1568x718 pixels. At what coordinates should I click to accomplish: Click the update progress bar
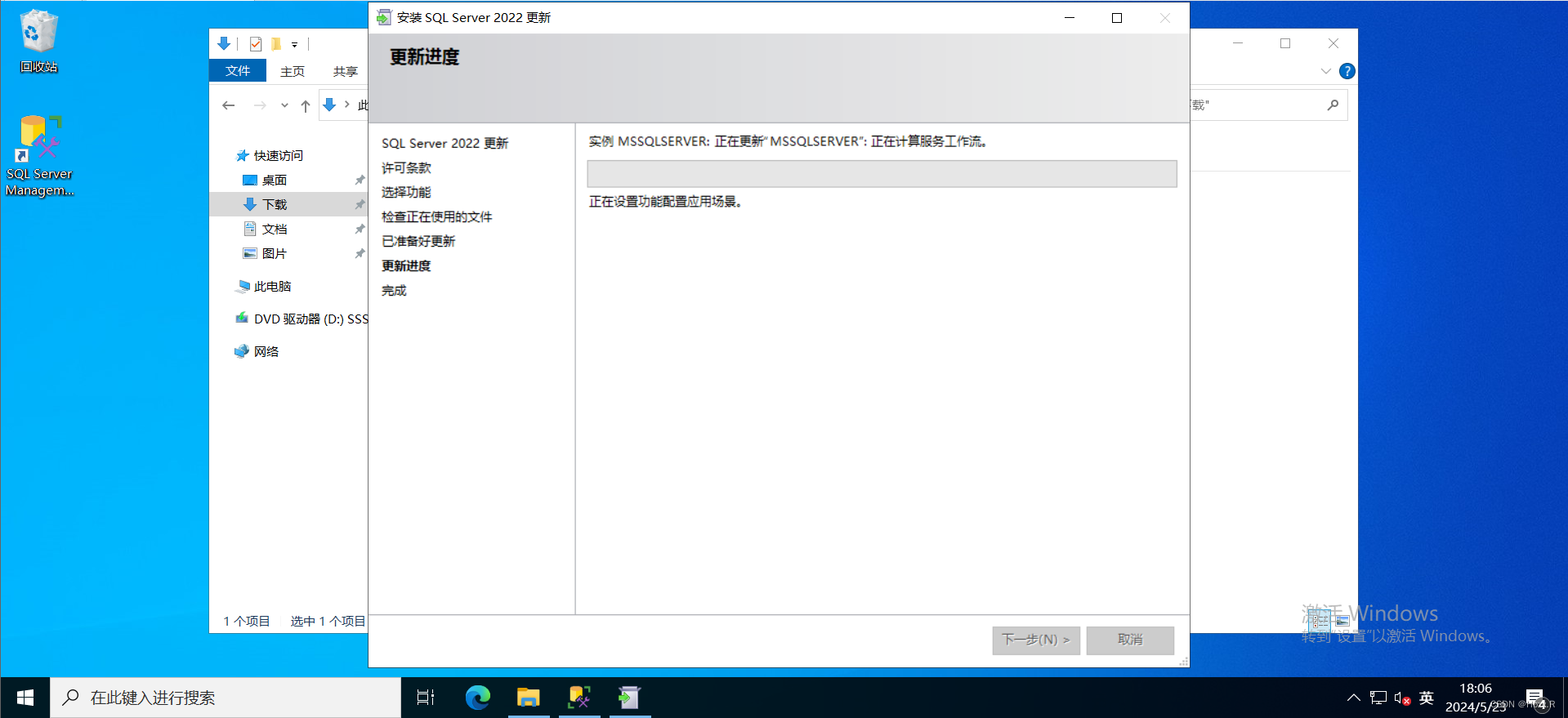(x=882, y=173)
